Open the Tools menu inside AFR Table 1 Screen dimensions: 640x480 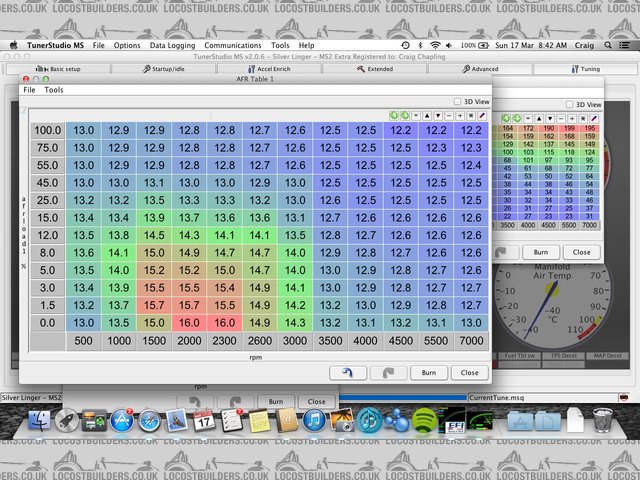53,90
